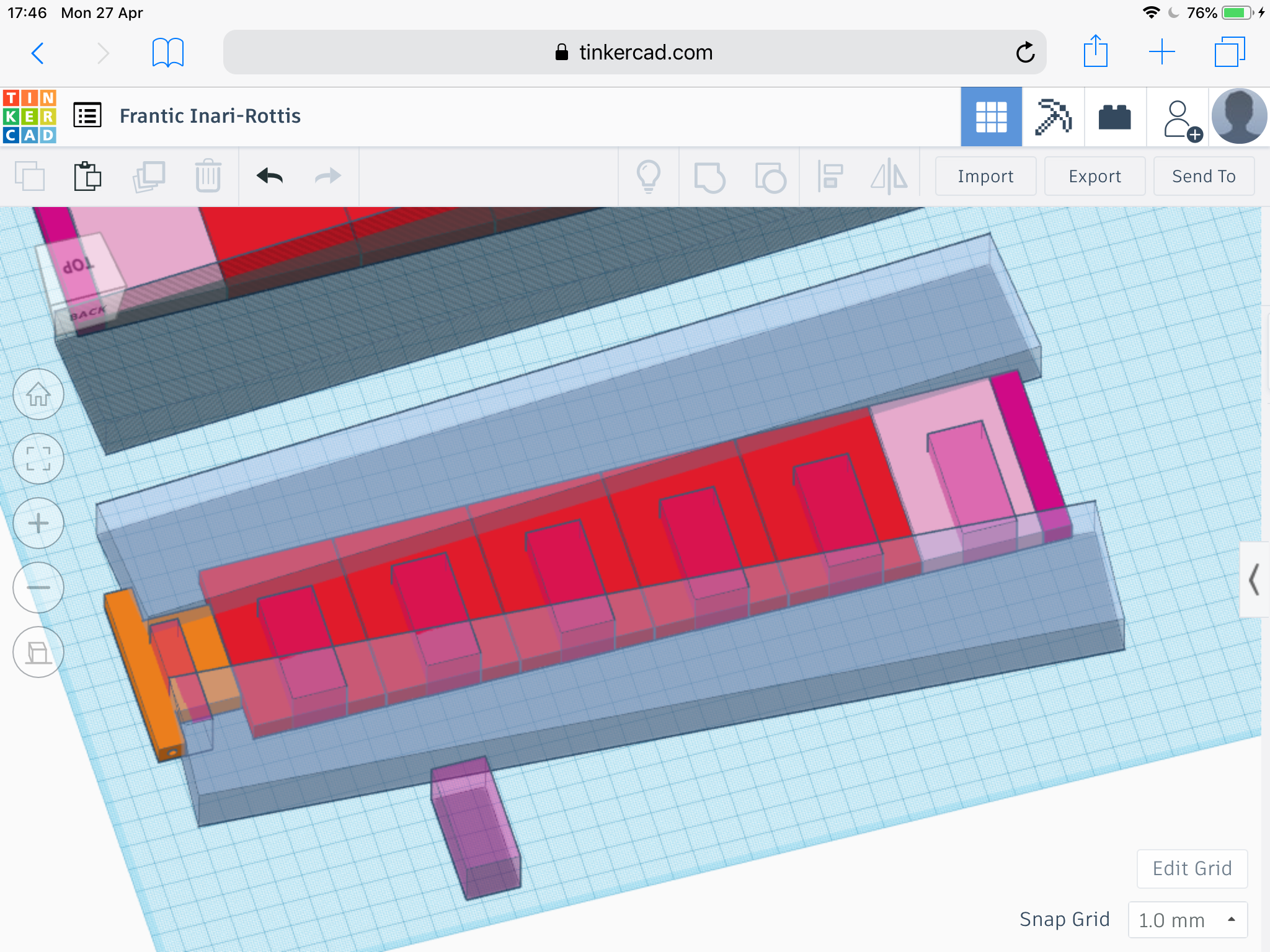Zoom in the workplane

click(38, 523)
